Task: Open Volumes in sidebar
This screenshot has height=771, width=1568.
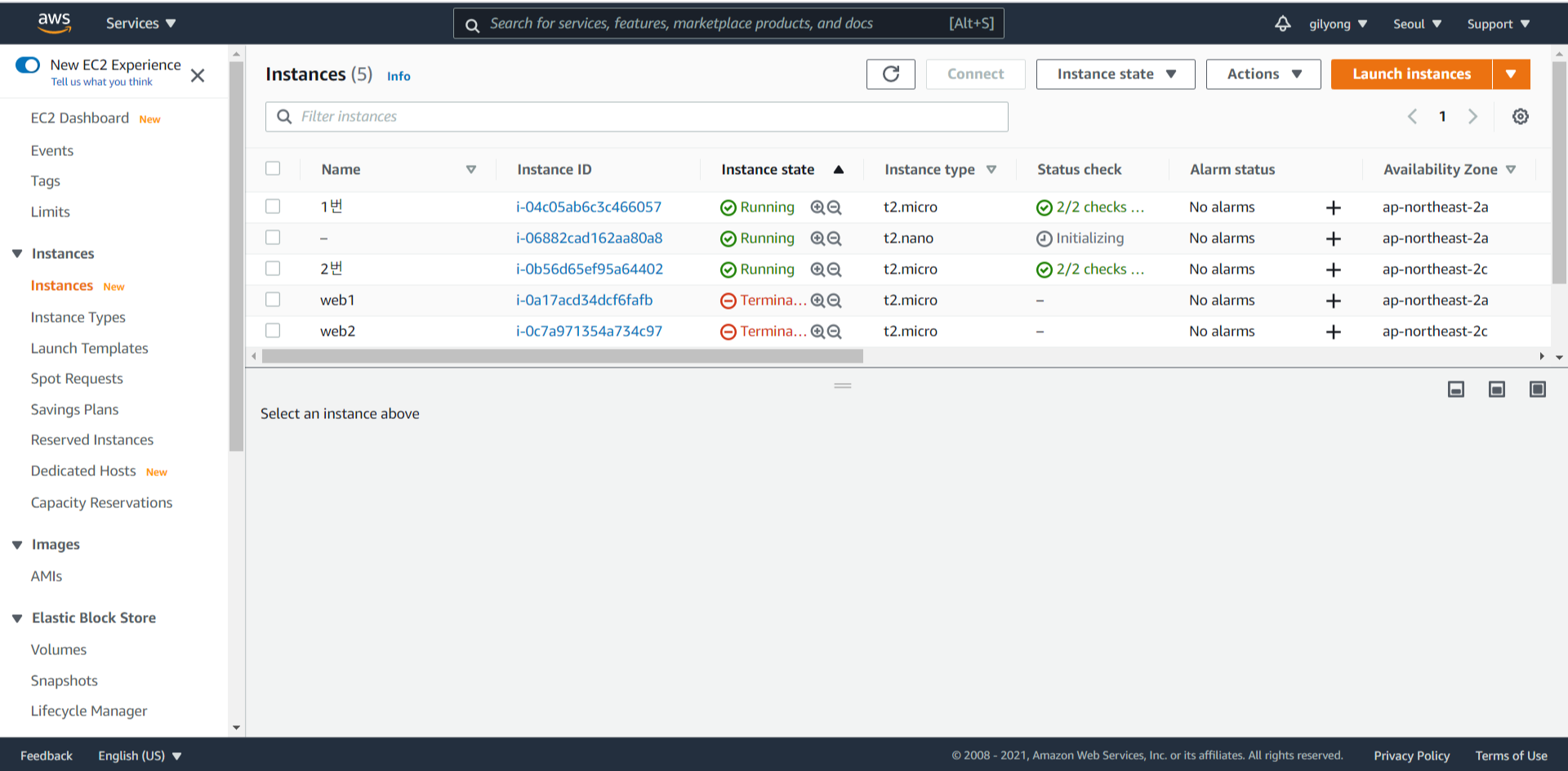Action: pyautogui.click(x=59, y=649)
